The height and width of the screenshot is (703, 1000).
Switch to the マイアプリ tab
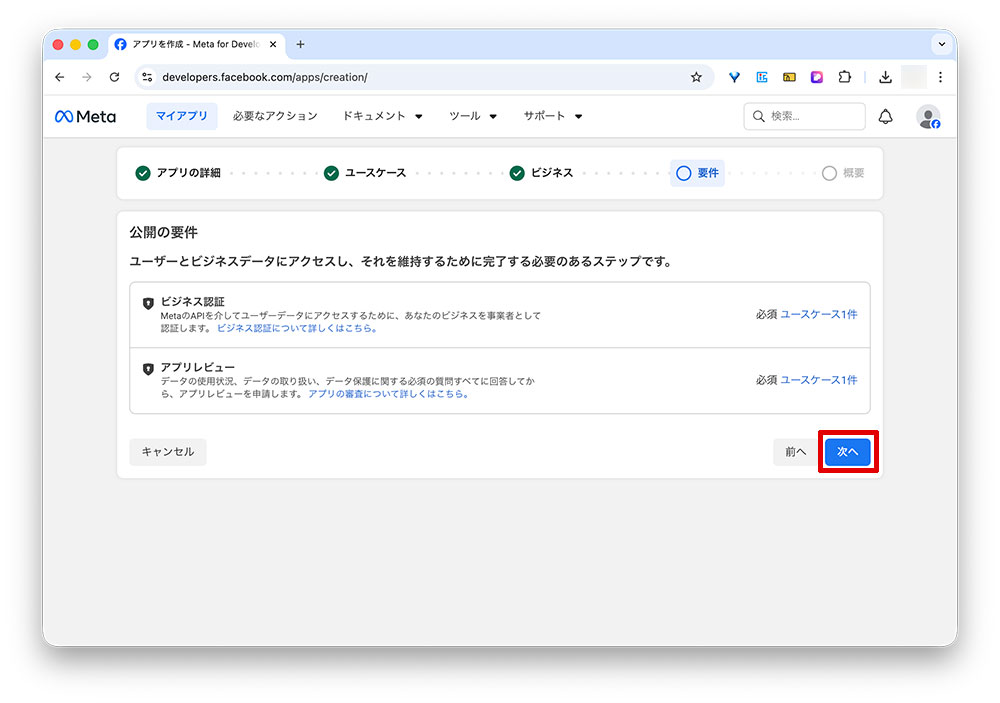pos(181,116)
